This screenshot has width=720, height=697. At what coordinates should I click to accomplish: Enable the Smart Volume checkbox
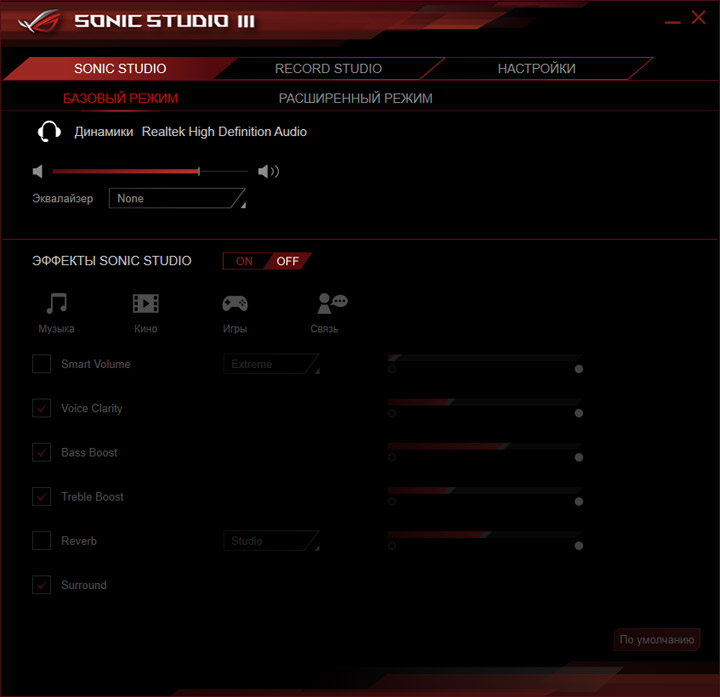tap(41, 364)
